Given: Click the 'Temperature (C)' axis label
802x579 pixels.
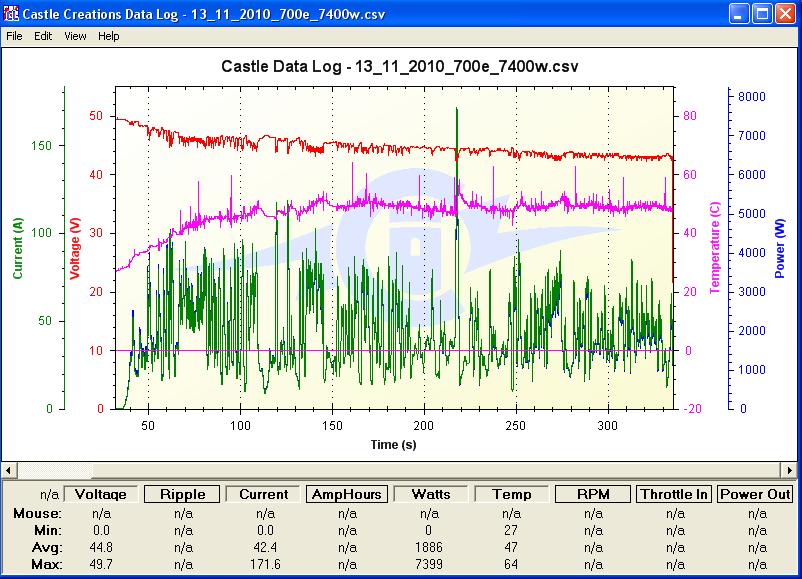Looking at the screenshot, I should 715,248.
